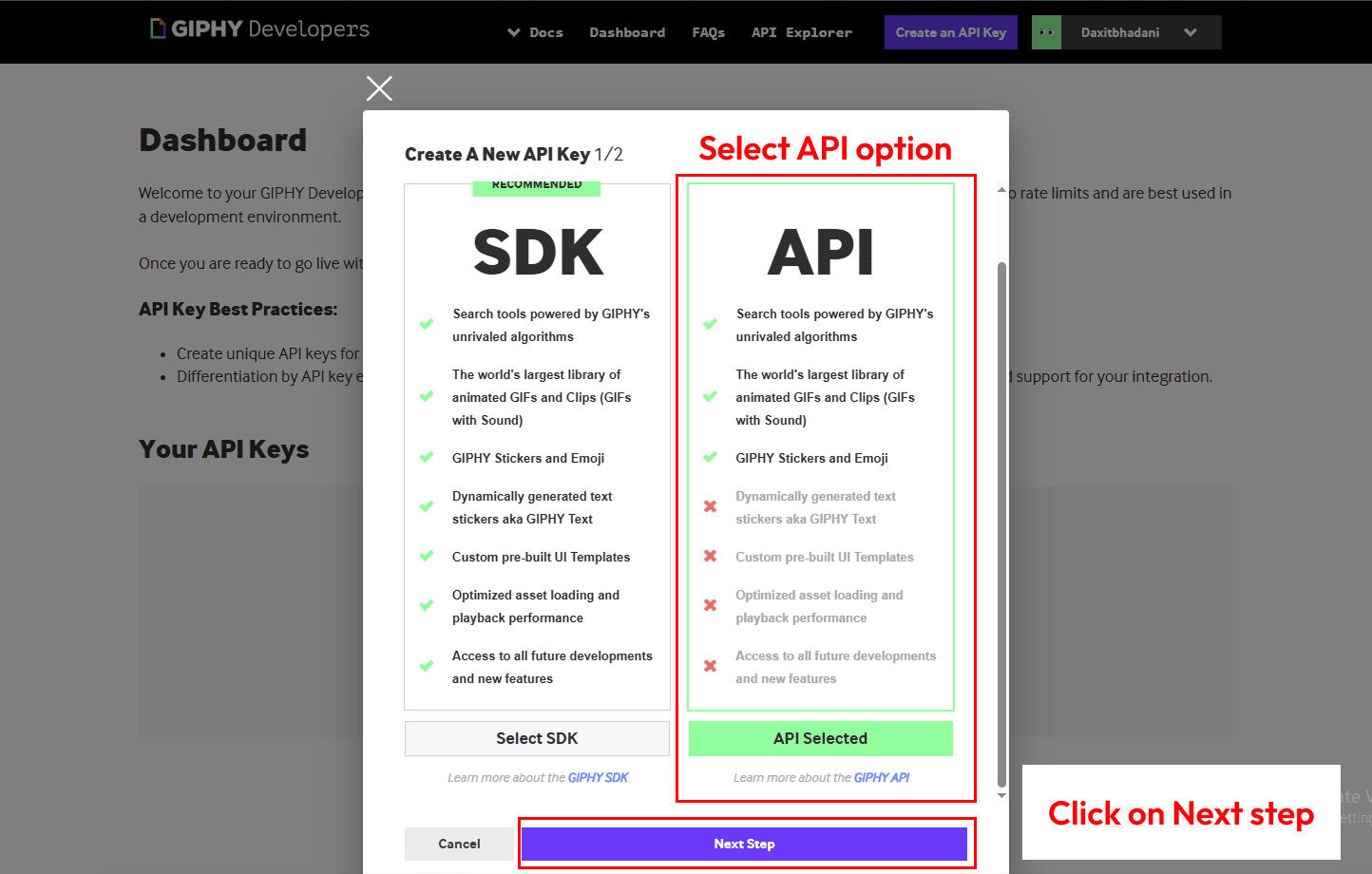This screenshot has height=874, width=1372.
Task: Click the red X beside Access to all future developments
Action: pos(710,666)
